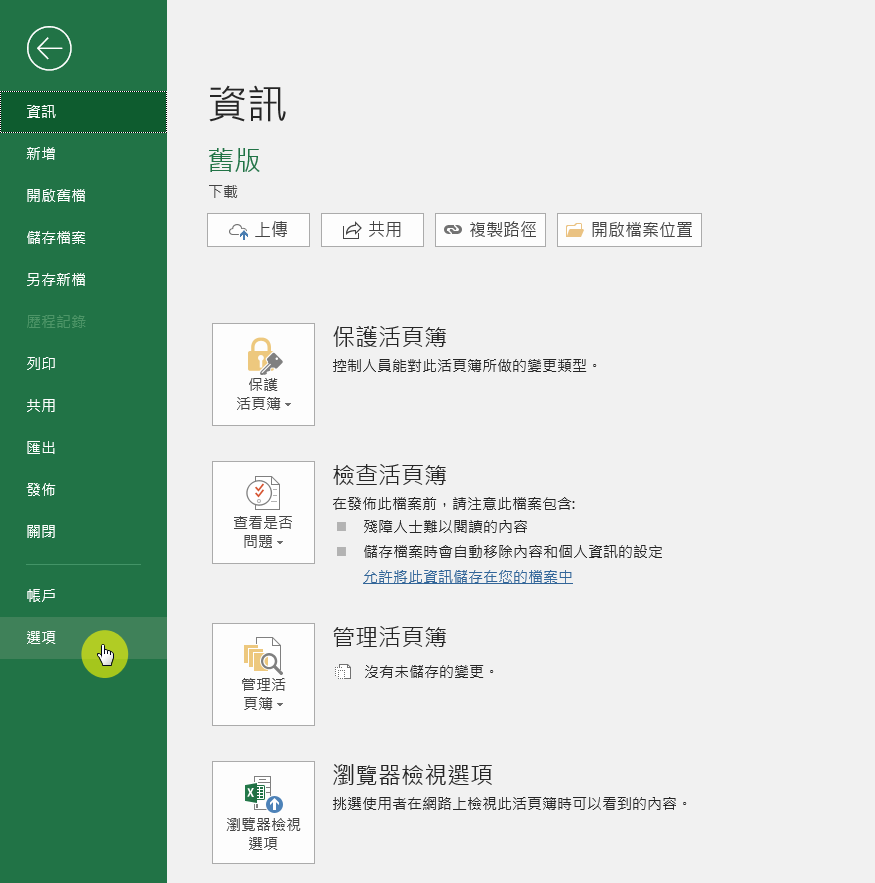
Task: Click the 殘障人士難以閱讀的內容 list item
Action: click(x=445, y=527)
